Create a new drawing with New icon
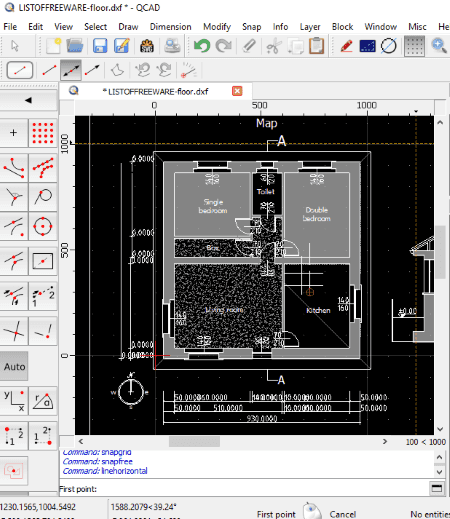450x519 pixels. tap(53, 46)
